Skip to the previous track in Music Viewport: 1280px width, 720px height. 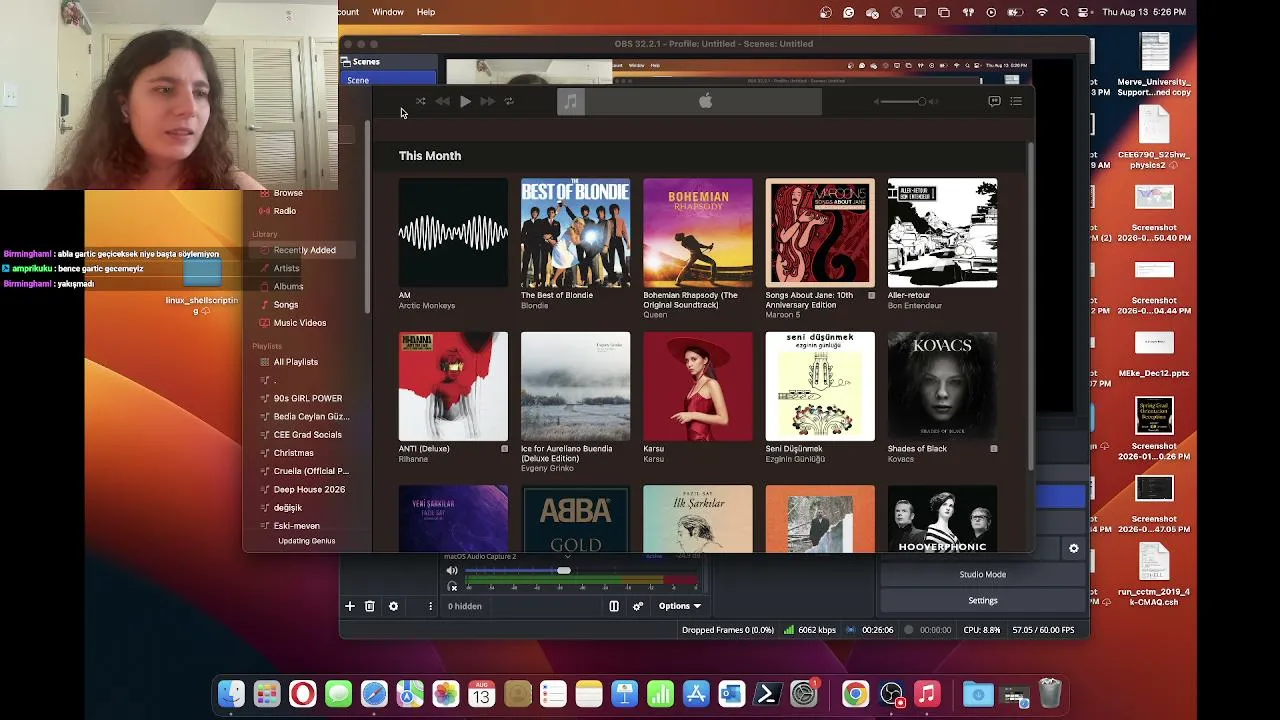click(442, 101)
